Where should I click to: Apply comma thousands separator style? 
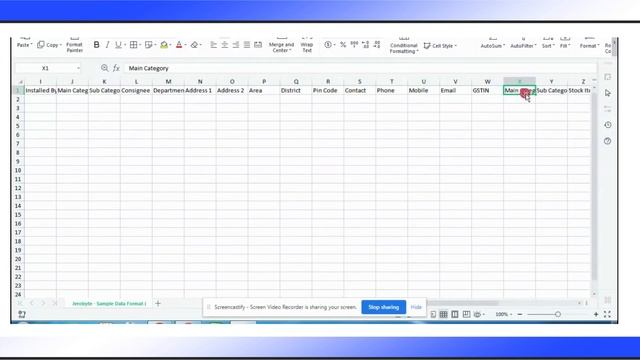(354, 45)
